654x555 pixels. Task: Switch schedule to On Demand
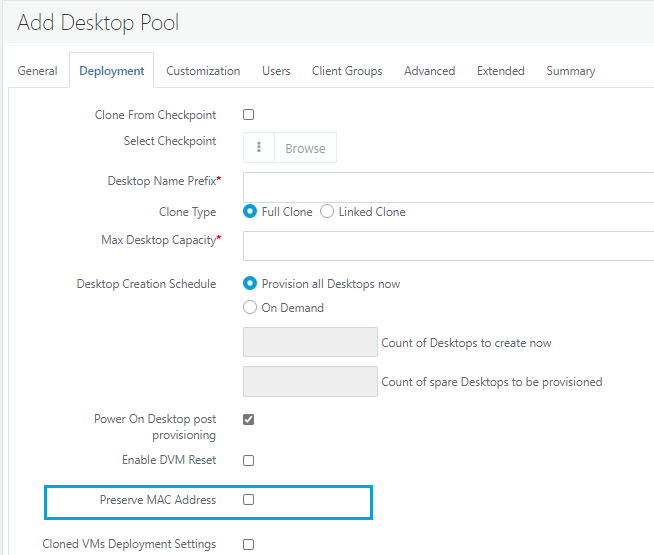point(250,307)
